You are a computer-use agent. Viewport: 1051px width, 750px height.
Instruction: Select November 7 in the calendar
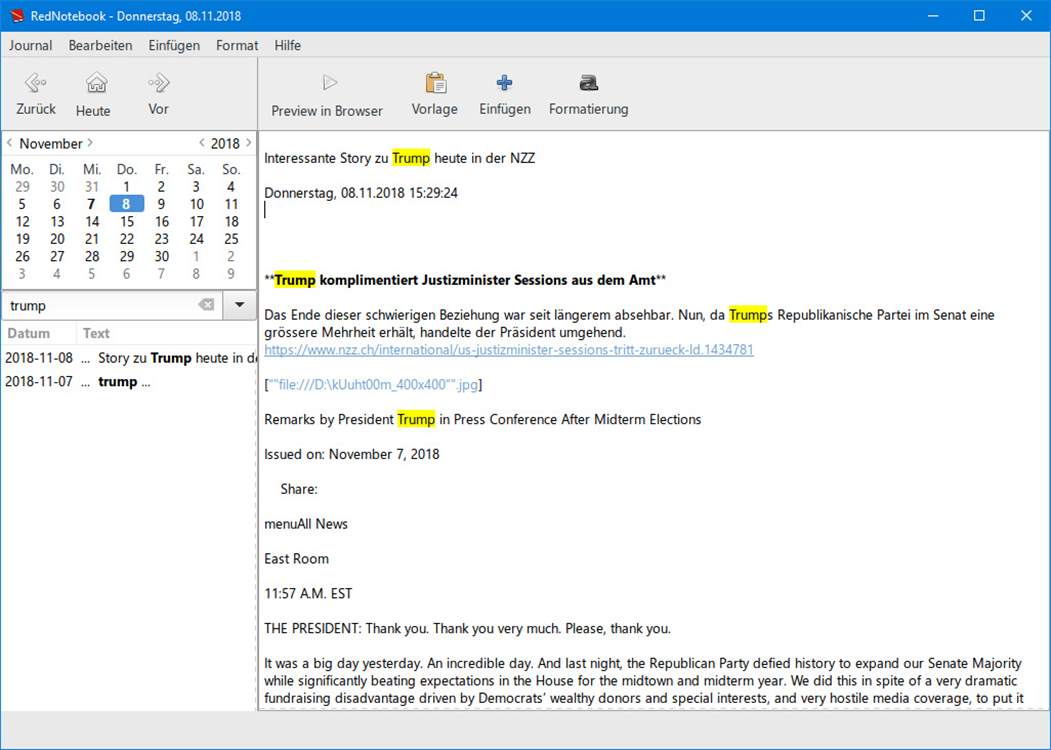click(91, 204)
